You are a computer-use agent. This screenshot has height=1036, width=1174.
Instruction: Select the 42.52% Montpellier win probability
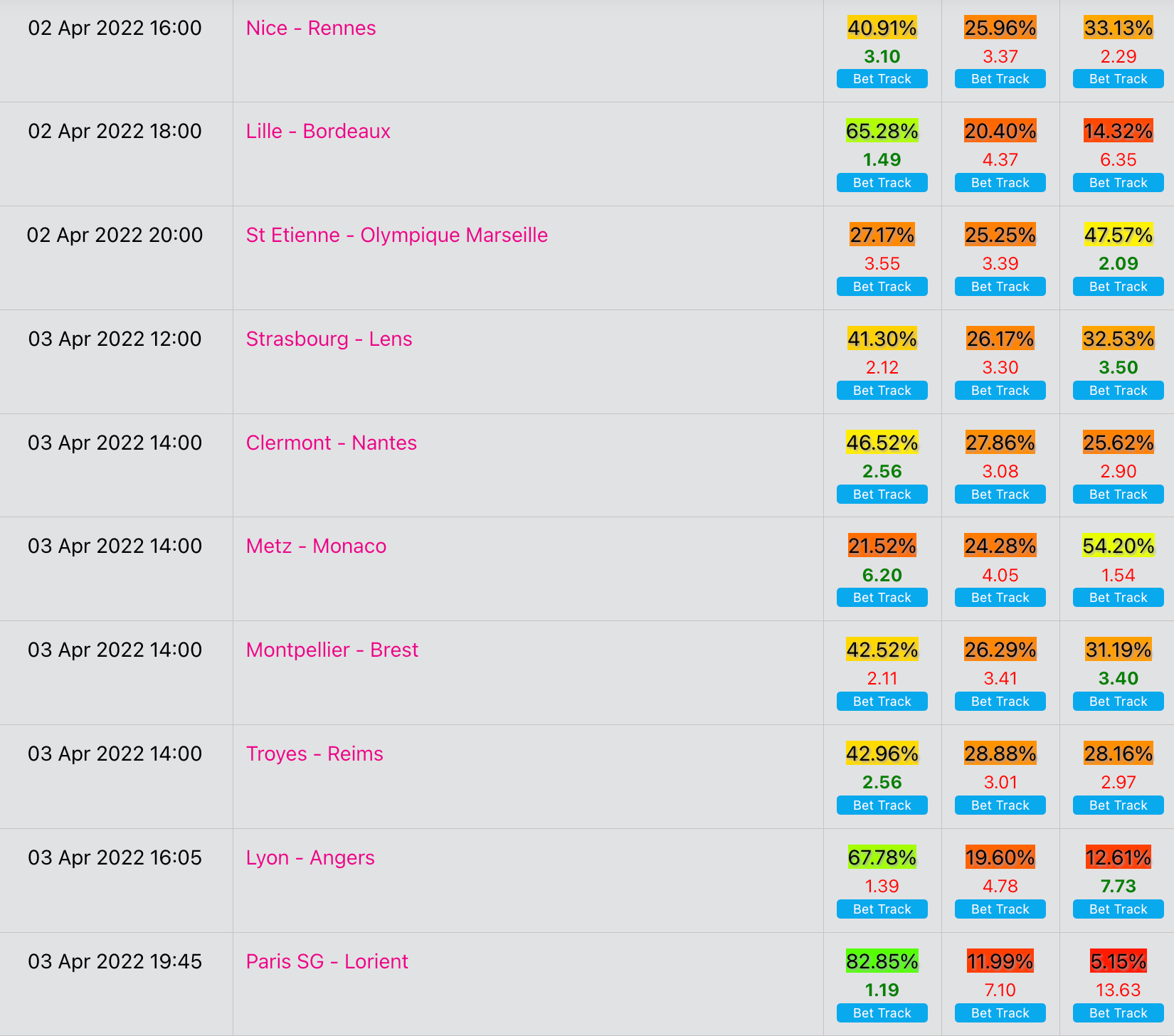(x=882, y=650)
